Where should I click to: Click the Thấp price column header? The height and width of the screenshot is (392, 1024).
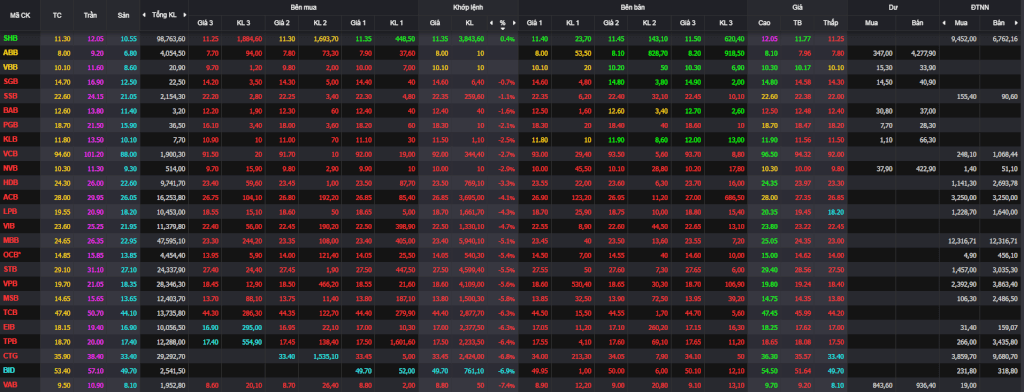coord(831,22)
